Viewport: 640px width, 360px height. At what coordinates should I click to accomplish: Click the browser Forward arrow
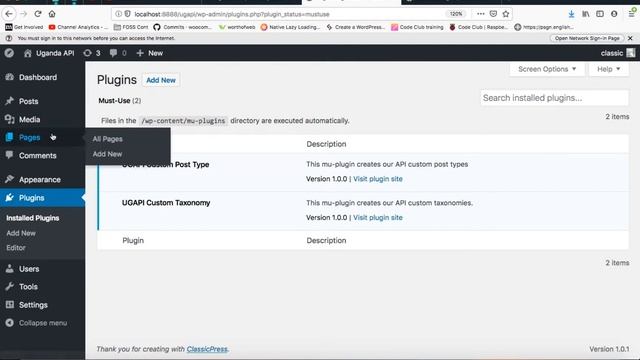(x=24, y=14)
